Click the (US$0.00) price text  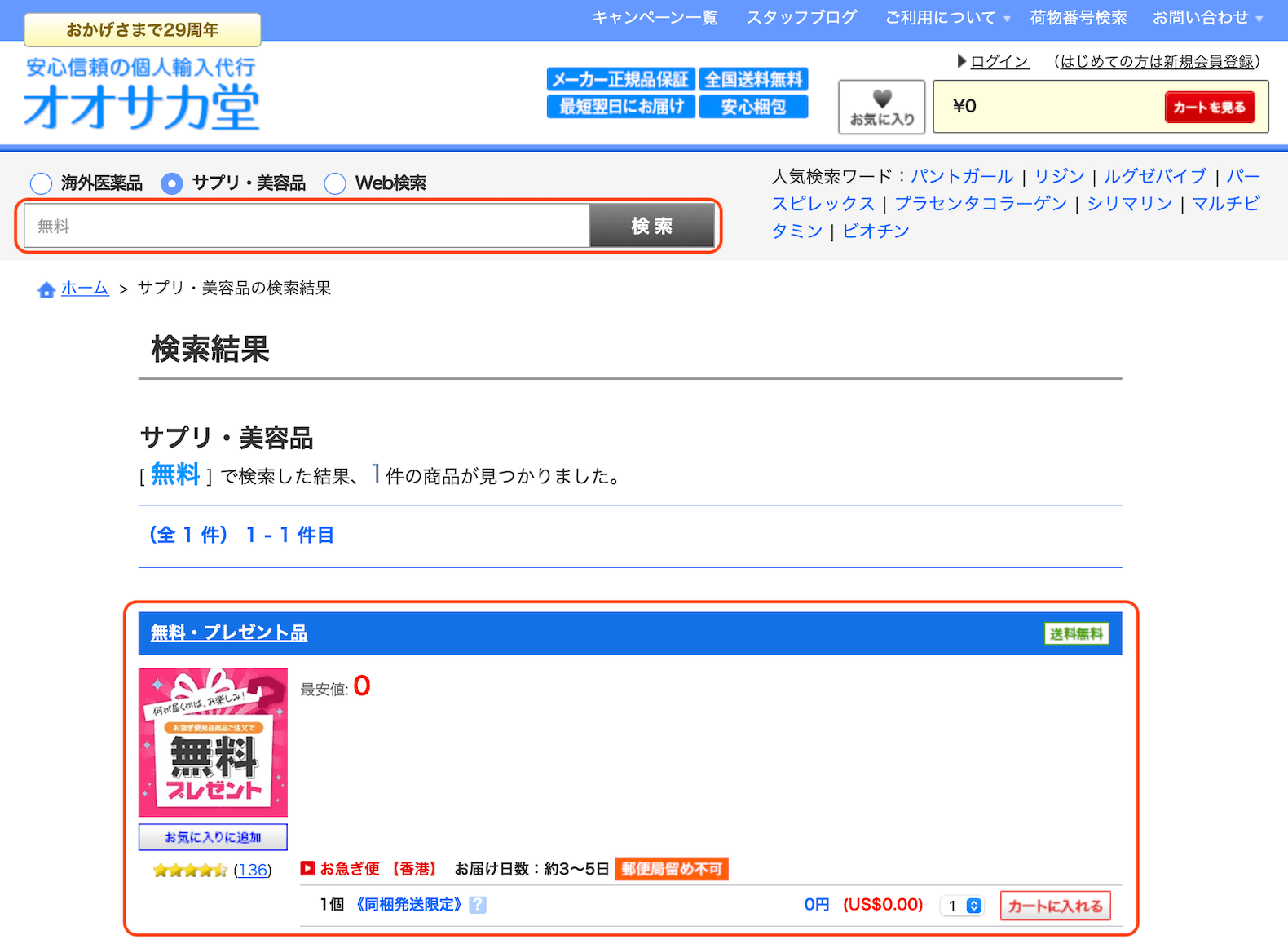[x=883, y=905]
